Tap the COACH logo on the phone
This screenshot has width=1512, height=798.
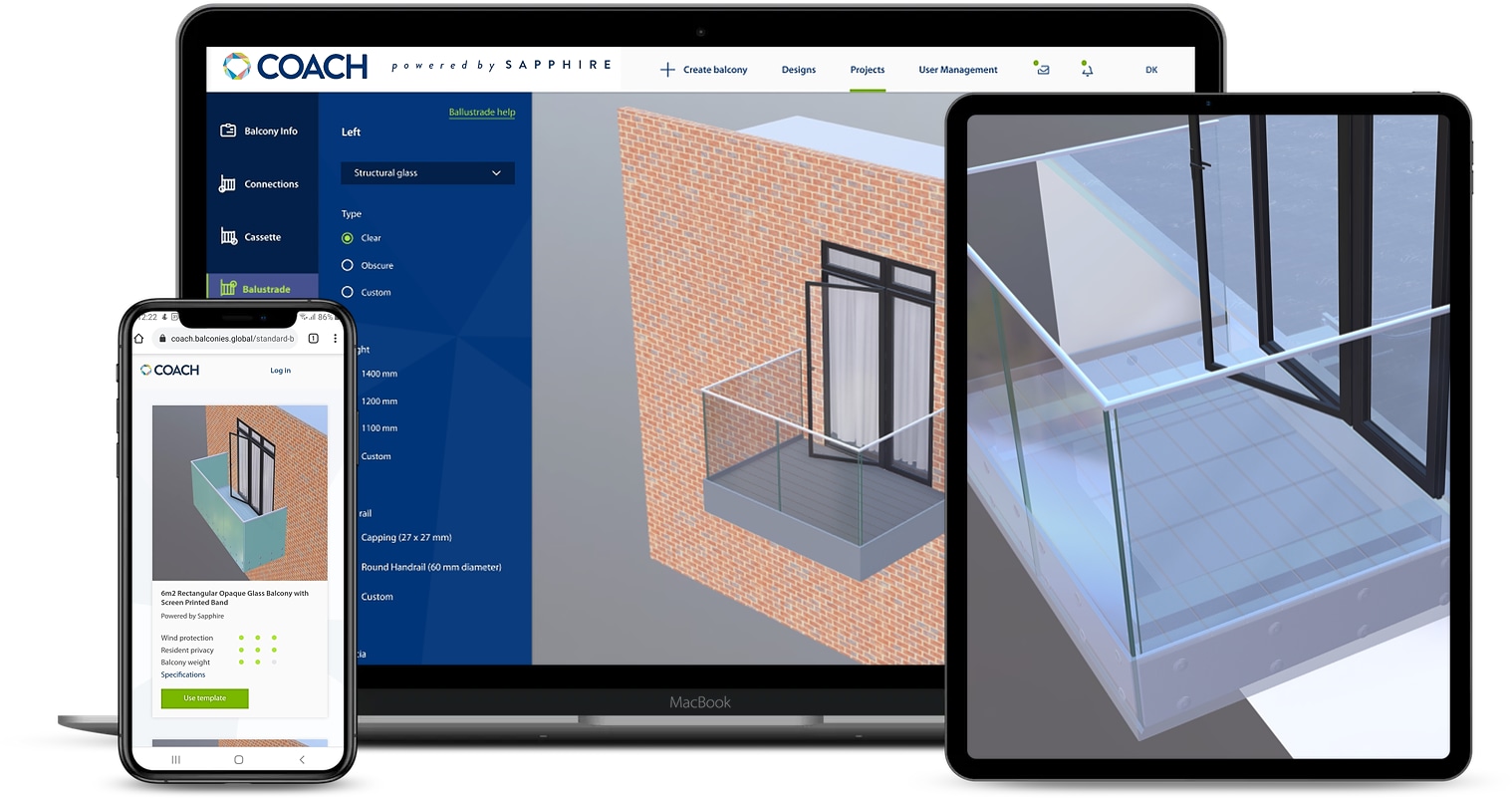pos(170,370)
